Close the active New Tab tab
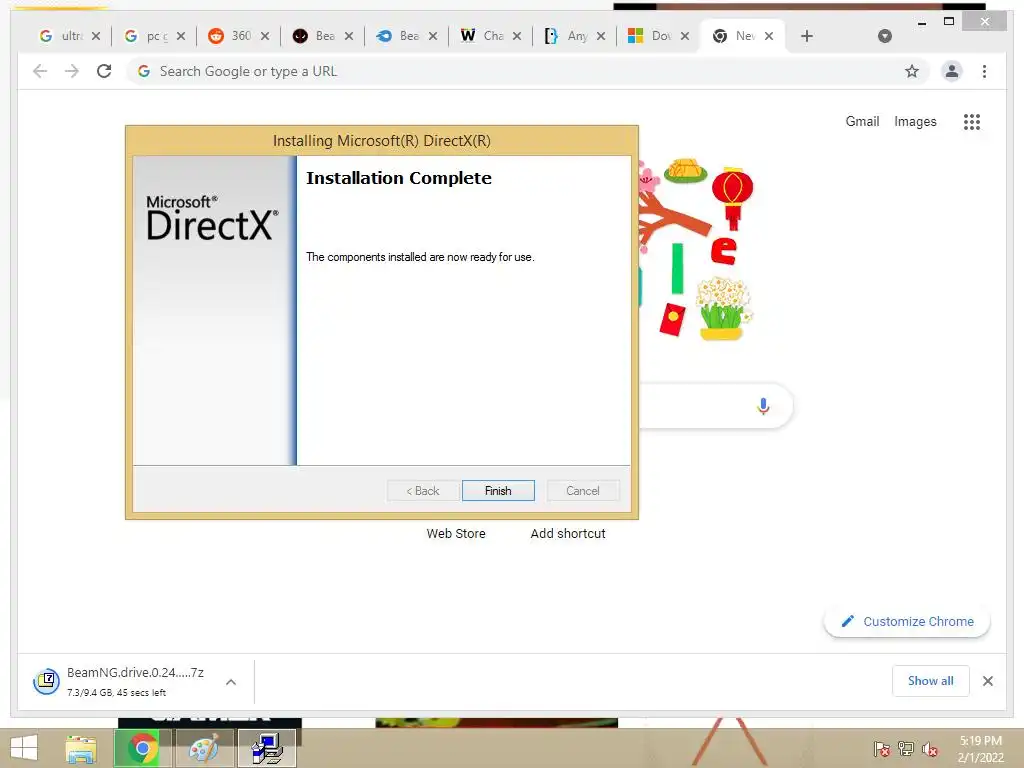The width and height of the screenshot is (1024, 768). coord(769,36)
